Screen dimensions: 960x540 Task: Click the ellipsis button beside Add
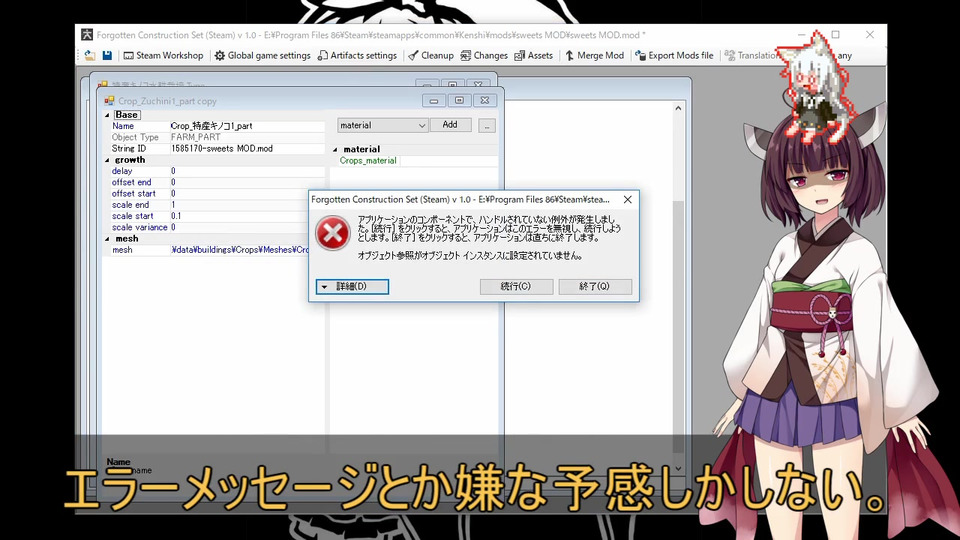487,126
